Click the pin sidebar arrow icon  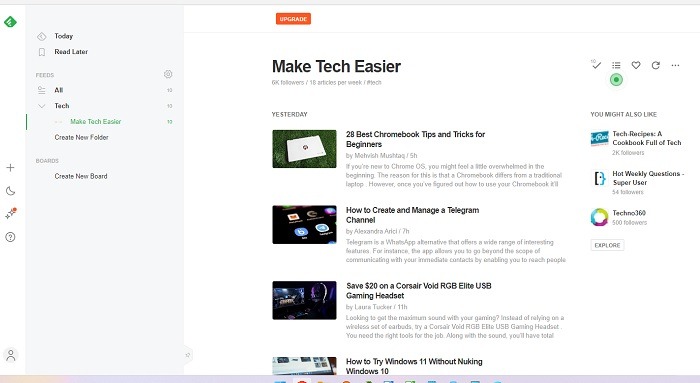[x=188, y=355]
